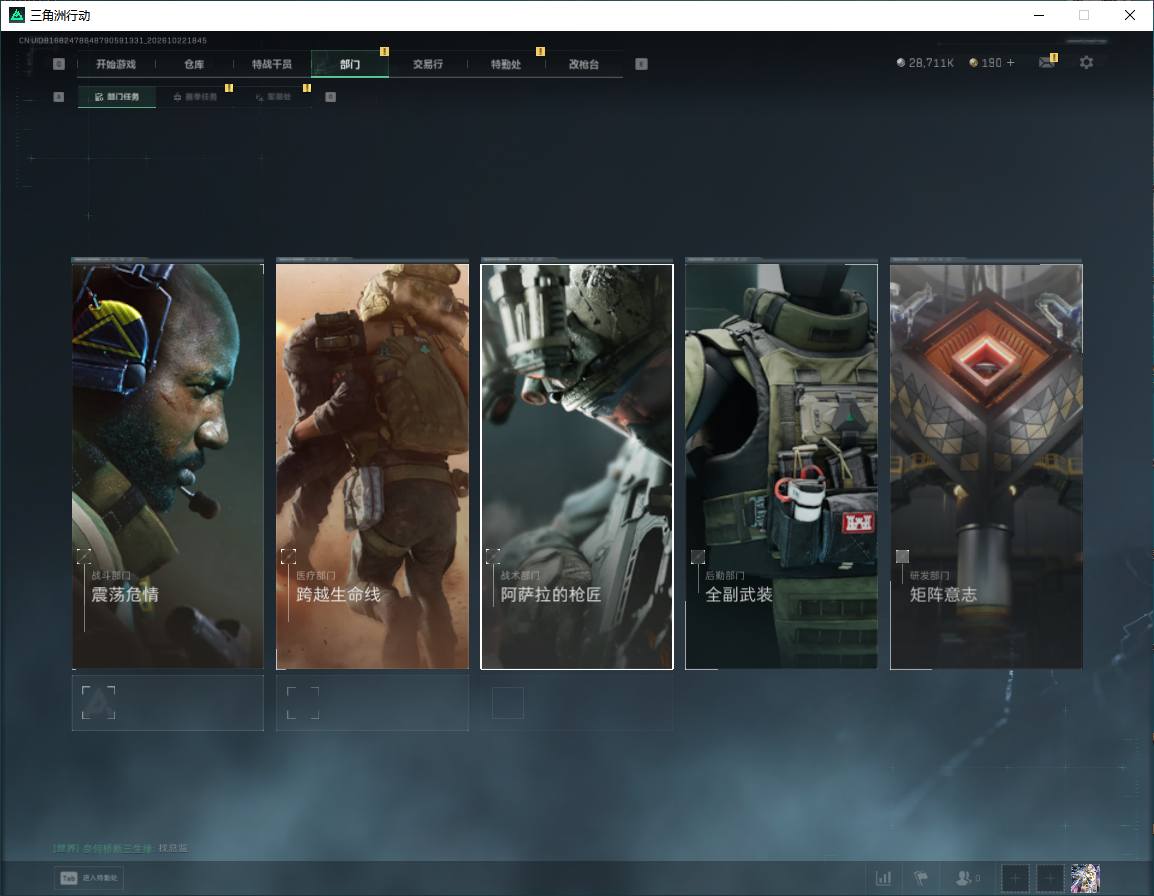Click the 三角洲行动 app logo icon

pos(16,15)
